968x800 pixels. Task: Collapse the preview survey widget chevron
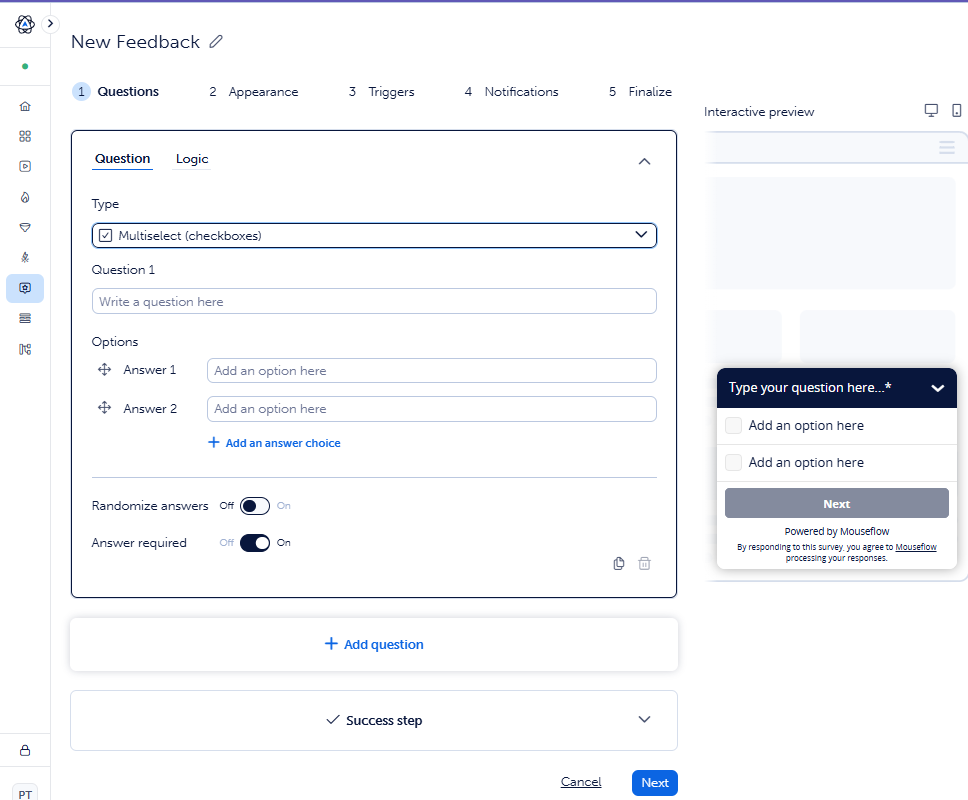(x=938, y=388)
